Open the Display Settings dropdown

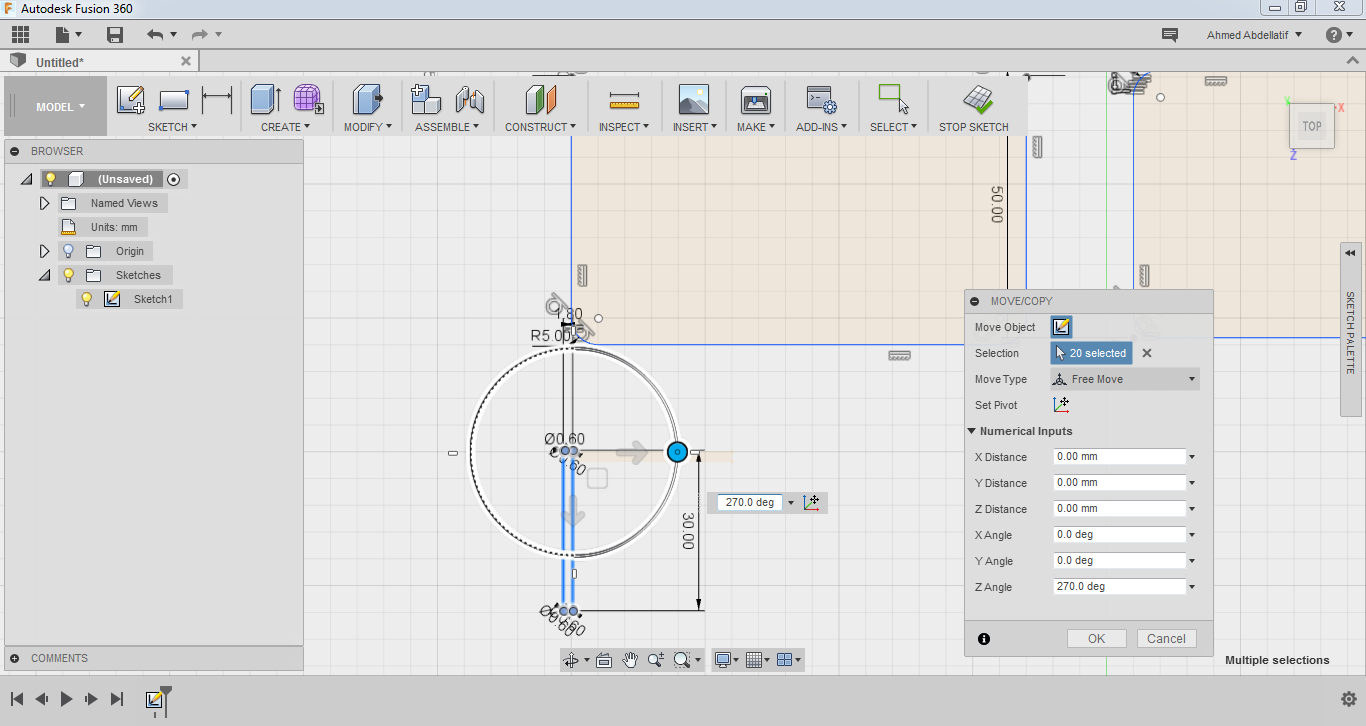(x=725, y=660)
